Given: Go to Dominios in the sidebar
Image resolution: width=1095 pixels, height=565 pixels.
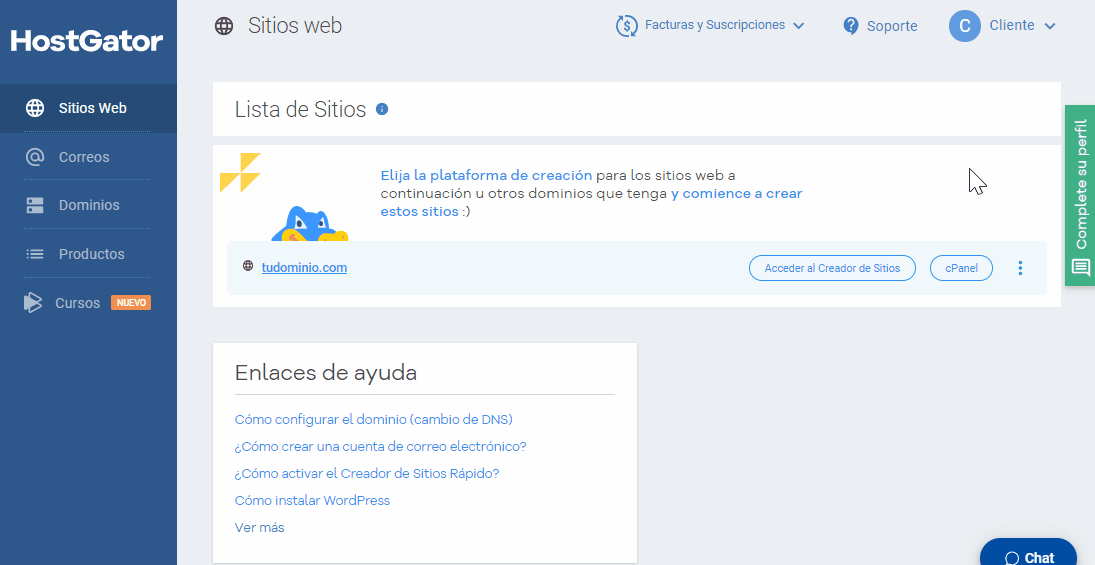Looking at the screenshot, I should pyautogui.click(x=88, y=205).
